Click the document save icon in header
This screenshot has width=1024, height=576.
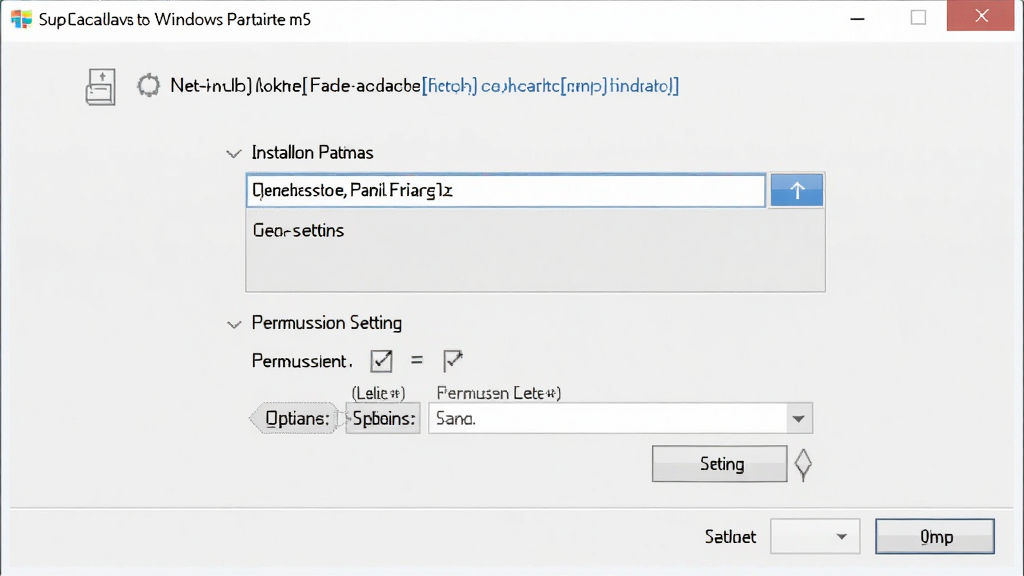(101, 87)
